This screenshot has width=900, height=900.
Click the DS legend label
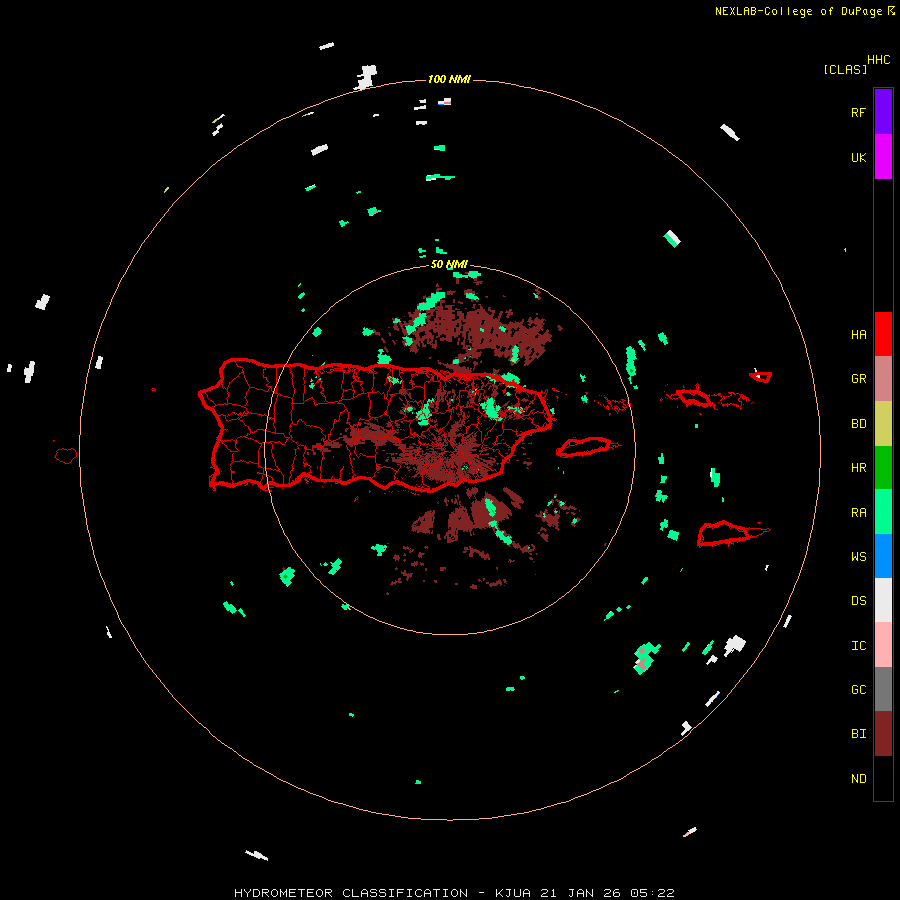pyautogui.click(x=858, y=601)
